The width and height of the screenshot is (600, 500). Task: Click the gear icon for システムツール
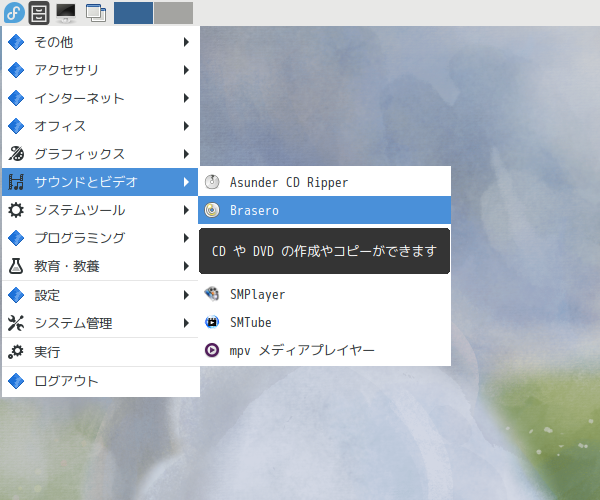click(16, 210)
